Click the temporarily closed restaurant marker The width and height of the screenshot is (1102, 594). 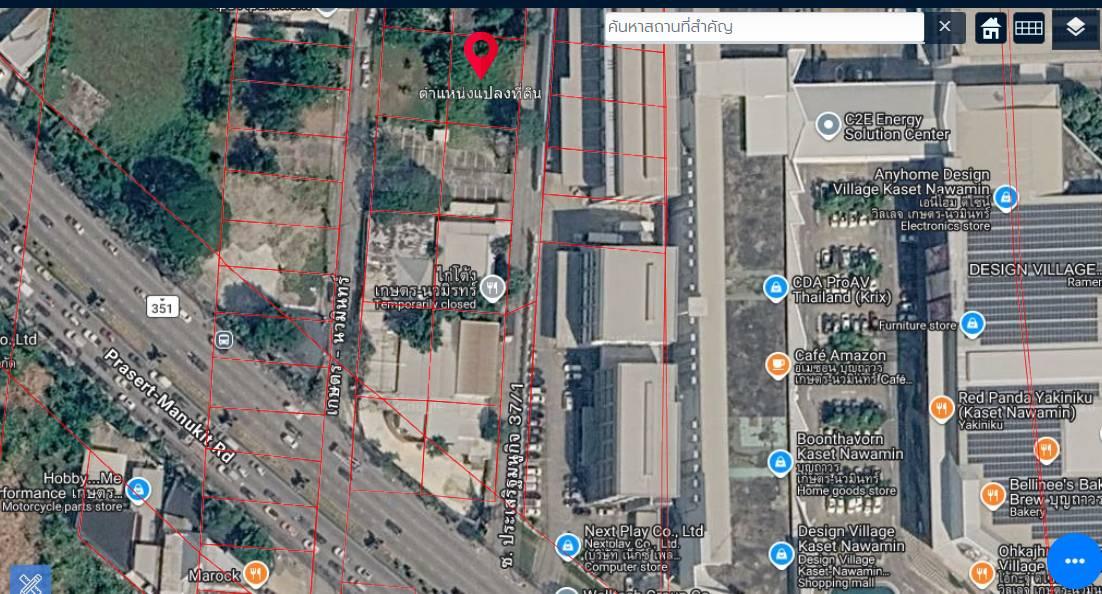pos(491,289)
